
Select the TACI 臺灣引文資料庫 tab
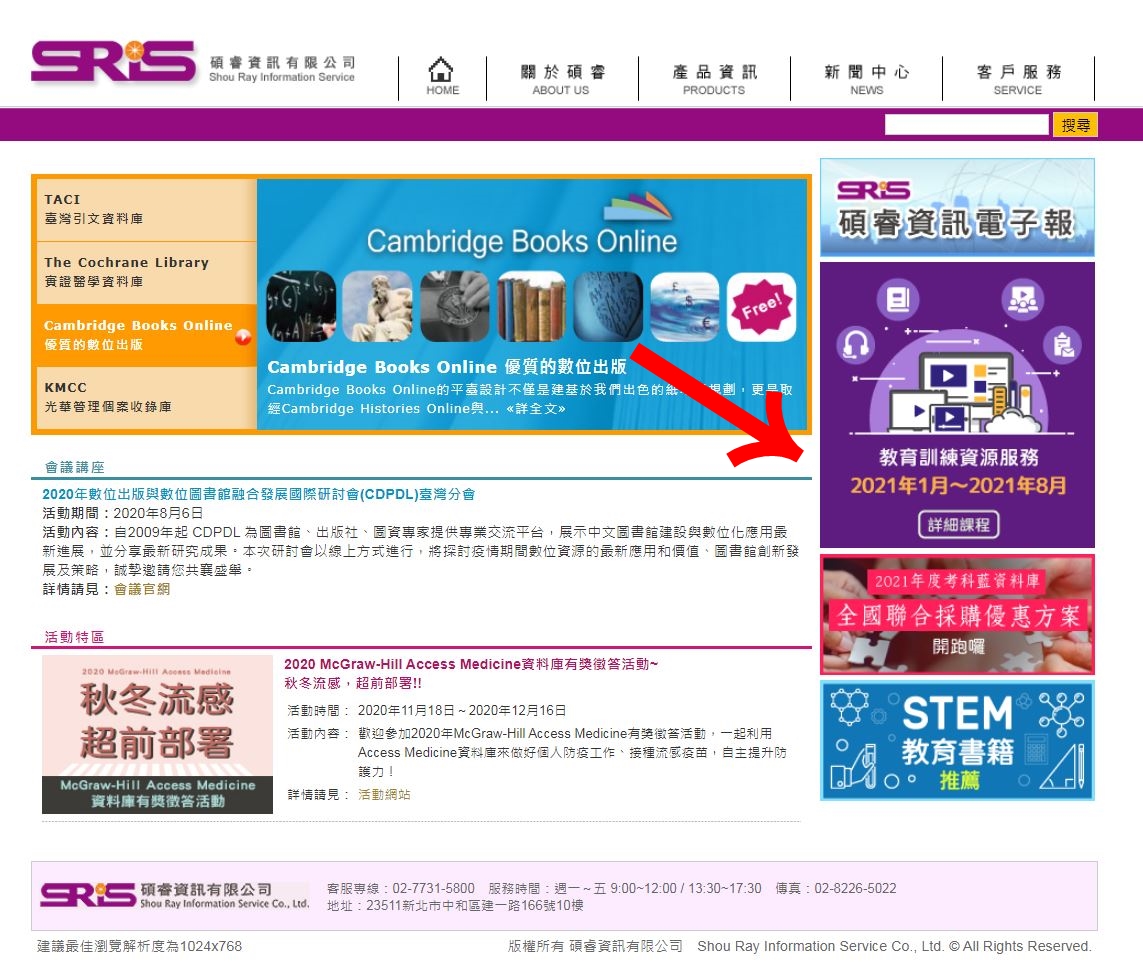(146, 209)
